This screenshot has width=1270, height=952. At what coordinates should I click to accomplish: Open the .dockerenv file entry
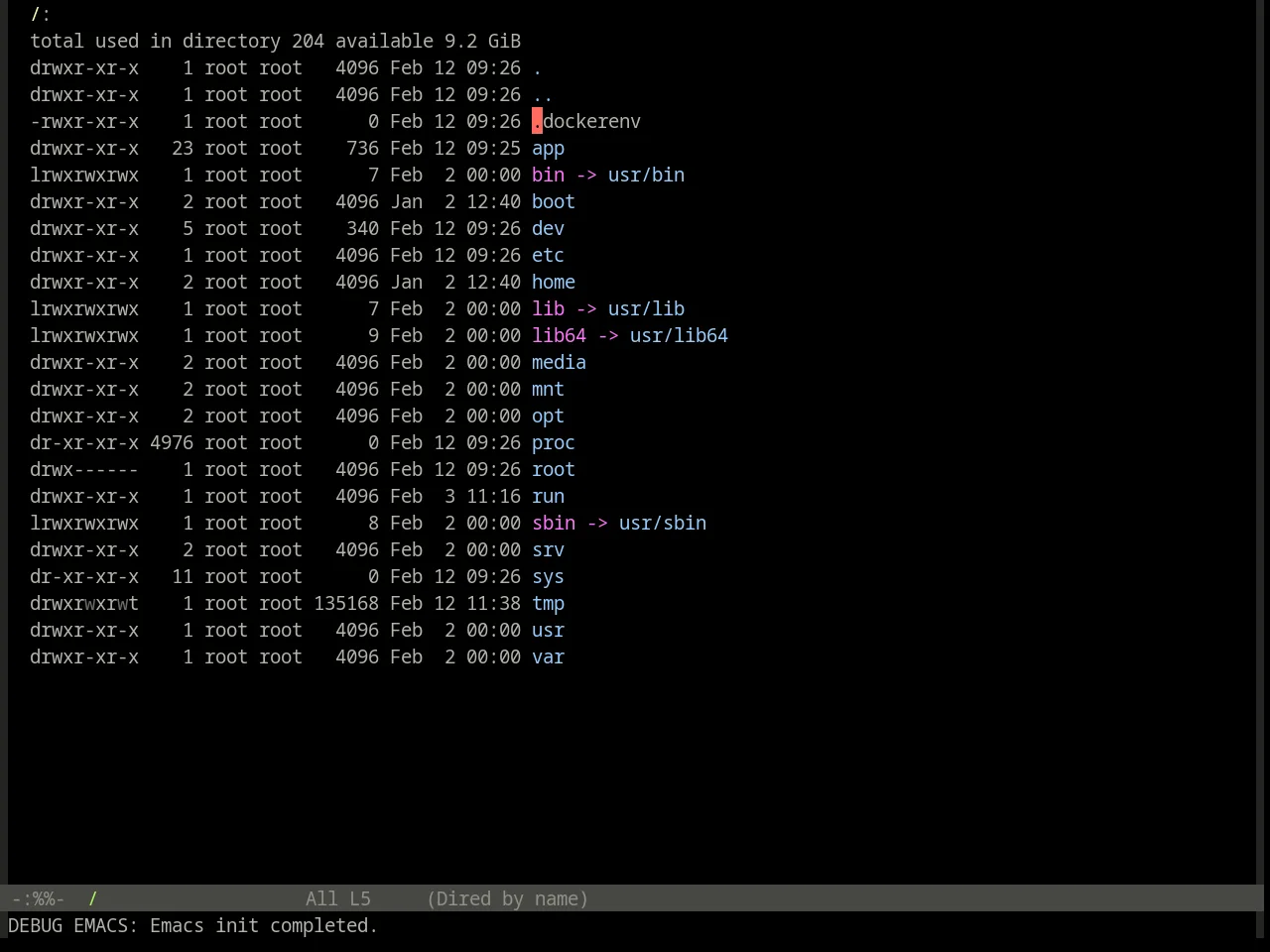click(x=586, y=122)
